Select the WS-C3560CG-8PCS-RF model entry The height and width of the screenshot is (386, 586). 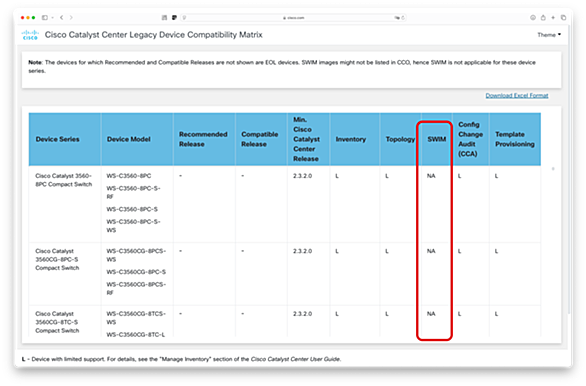tap(136, 288)
